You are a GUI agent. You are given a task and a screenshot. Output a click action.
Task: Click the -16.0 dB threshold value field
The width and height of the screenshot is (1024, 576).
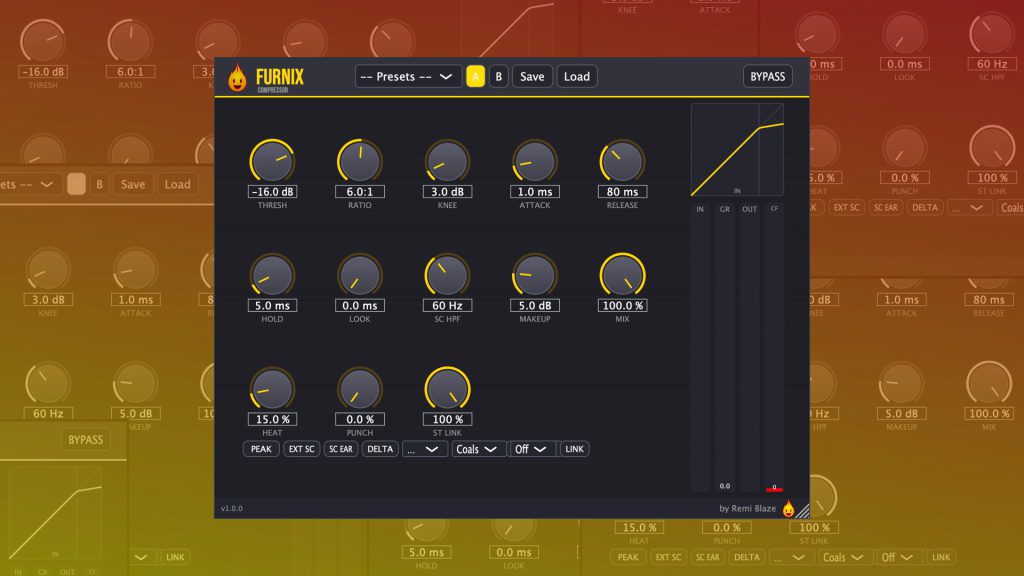coord(272,192)
